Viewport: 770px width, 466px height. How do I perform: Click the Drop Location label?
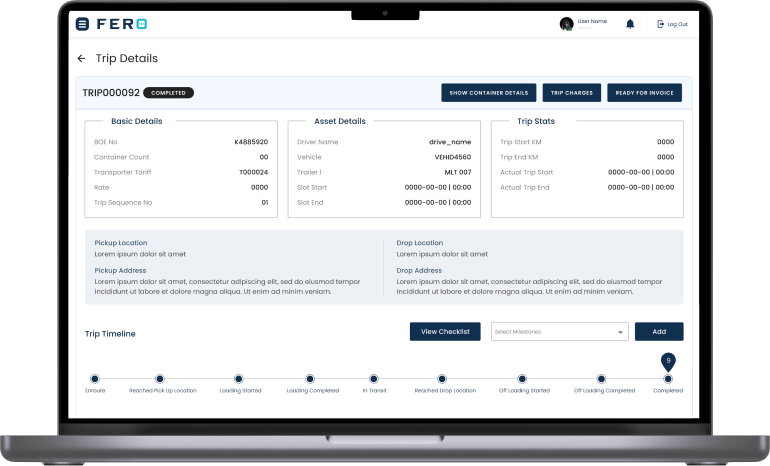(419, 243)
